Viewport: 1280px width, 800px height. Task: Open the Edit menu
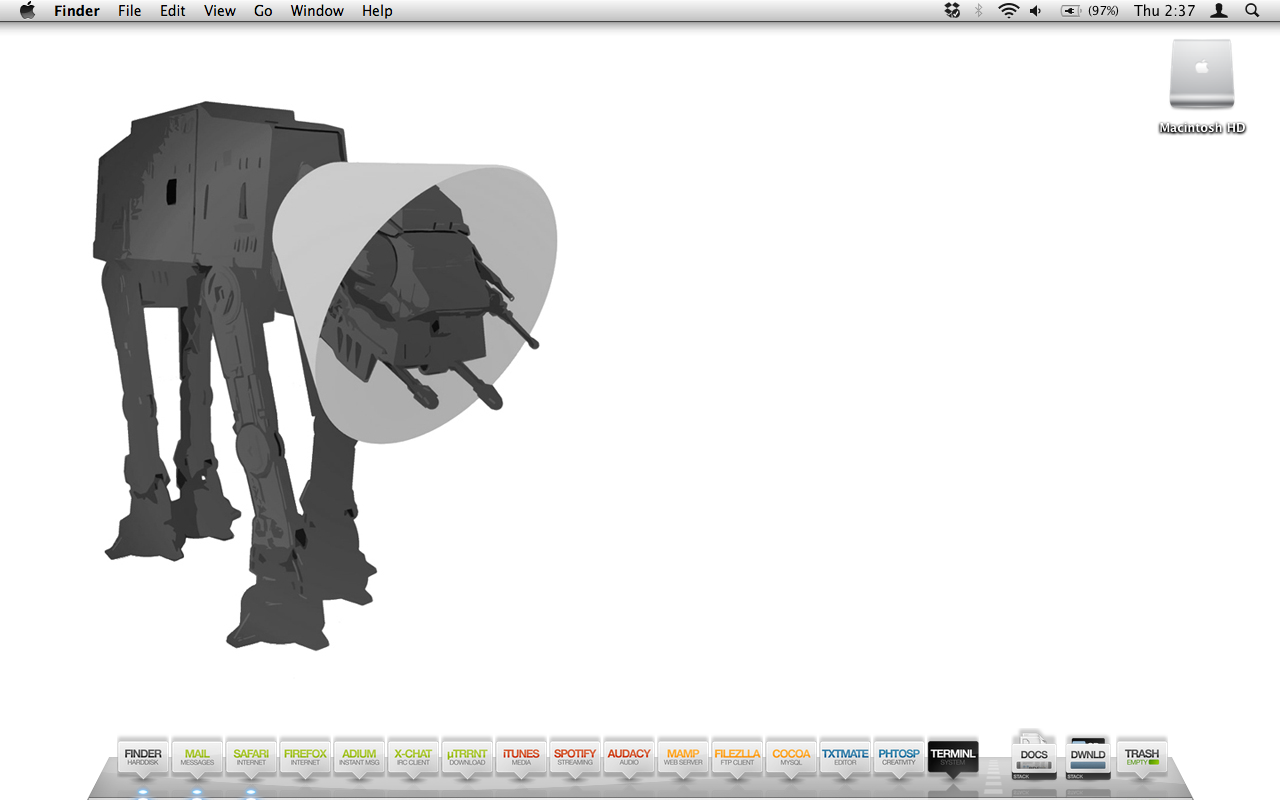click(x=173, y=11)
